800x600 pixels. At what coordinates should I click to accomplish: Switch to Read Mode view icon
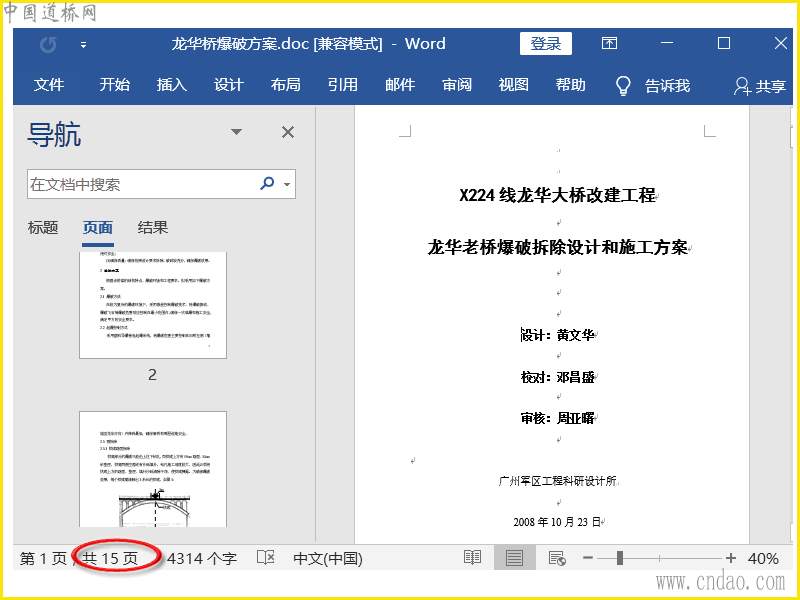coord(472,558)
